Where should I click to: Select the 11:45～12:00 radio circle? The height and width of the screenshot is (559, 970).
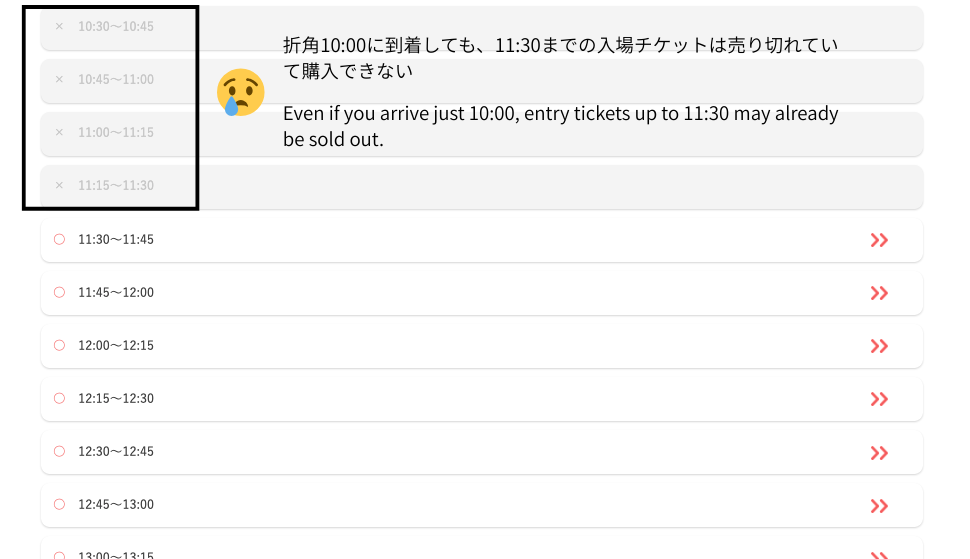(x=59, y=293)
